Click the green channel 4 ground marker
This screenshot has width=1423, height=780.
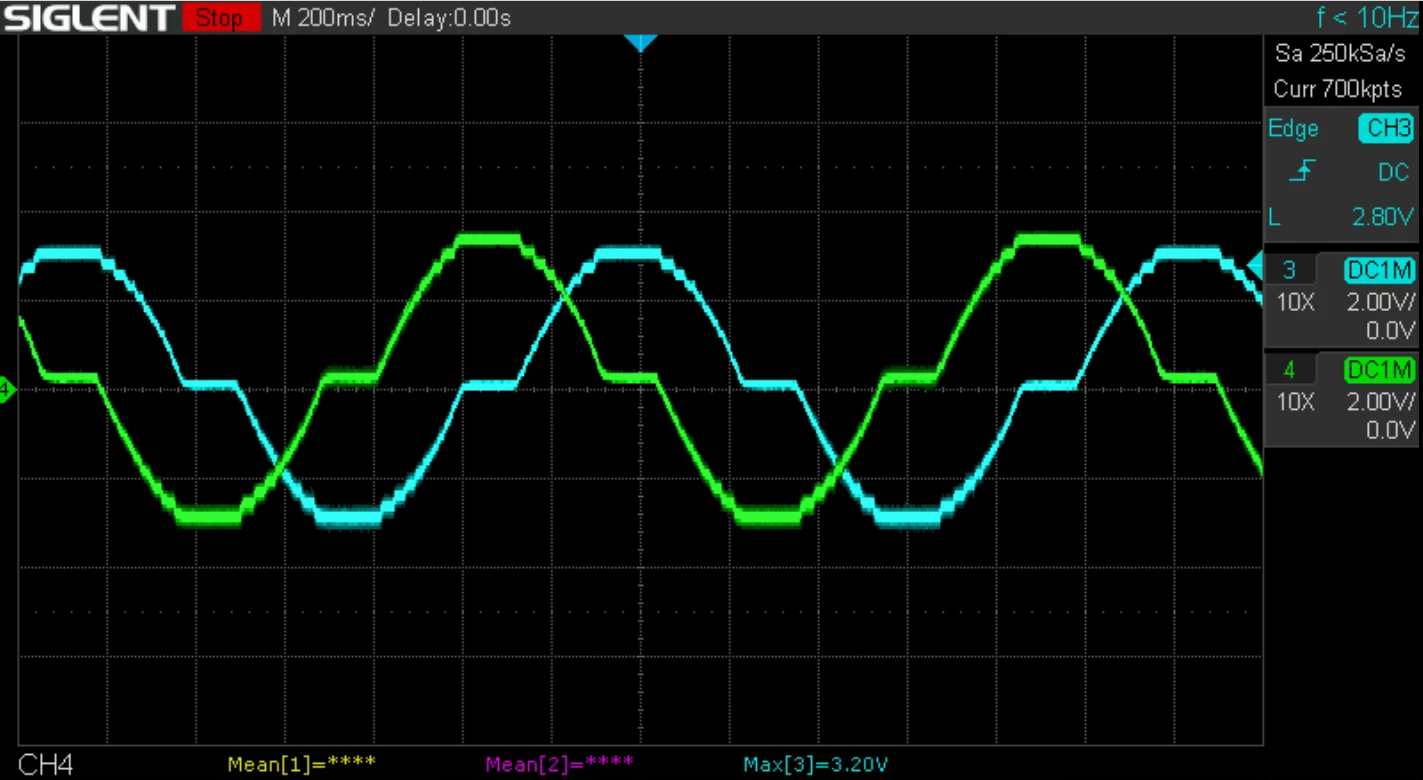7,389
